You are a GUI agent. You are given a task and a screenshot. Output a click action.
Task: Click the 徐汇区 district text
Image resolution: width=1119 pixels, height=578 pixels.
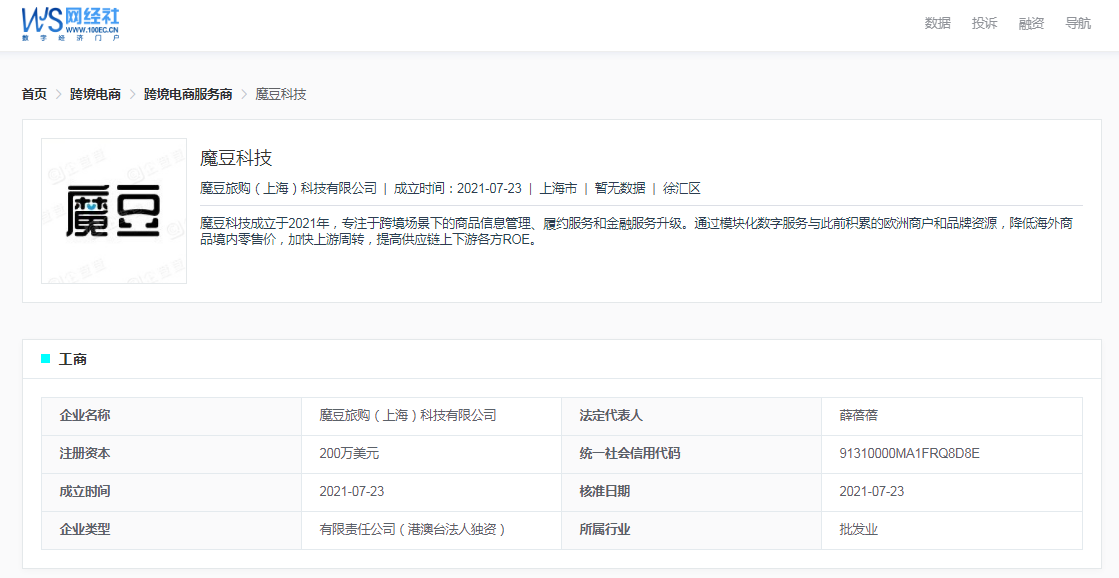click(x=682, y=188)
